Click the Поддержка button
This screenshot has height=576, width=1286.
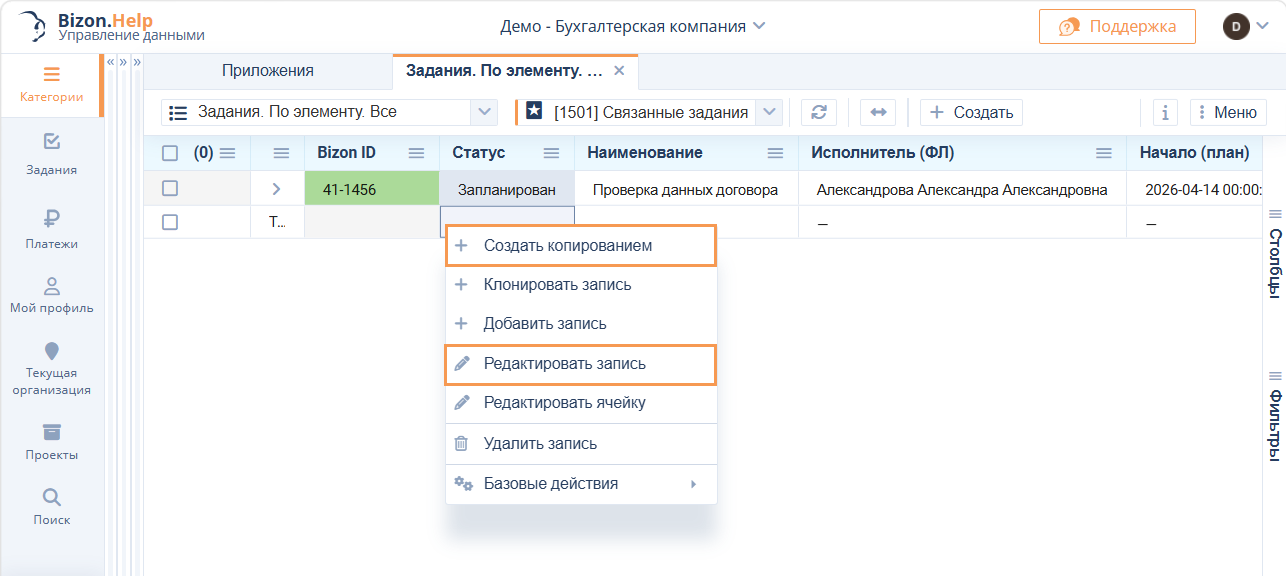pyautogui.click(x=1117, y=26)
